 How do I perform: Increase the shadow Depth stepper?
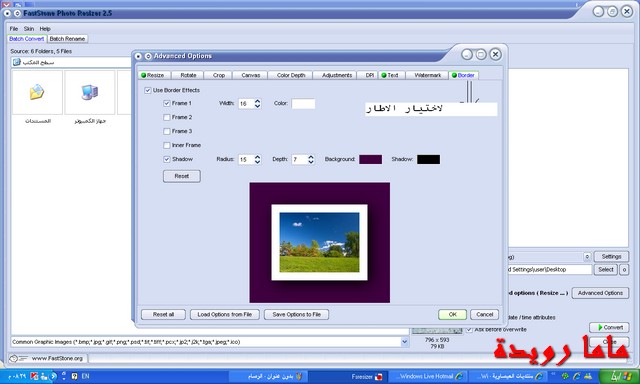pos(311,157)
